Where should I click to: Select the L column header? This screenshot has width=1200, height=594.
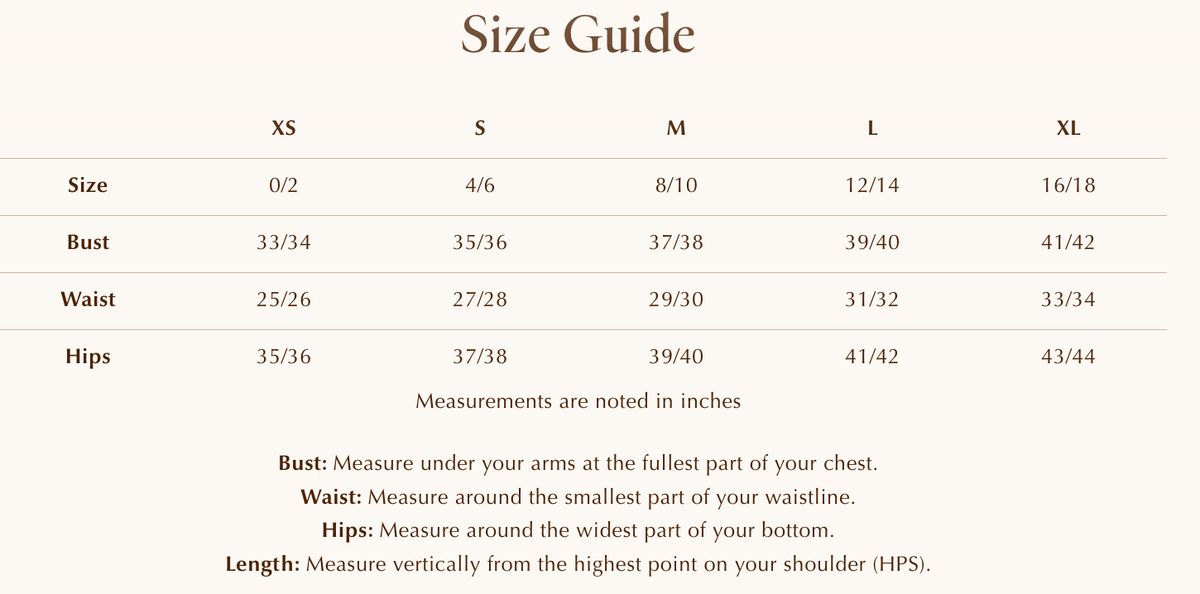coord(872,128)
